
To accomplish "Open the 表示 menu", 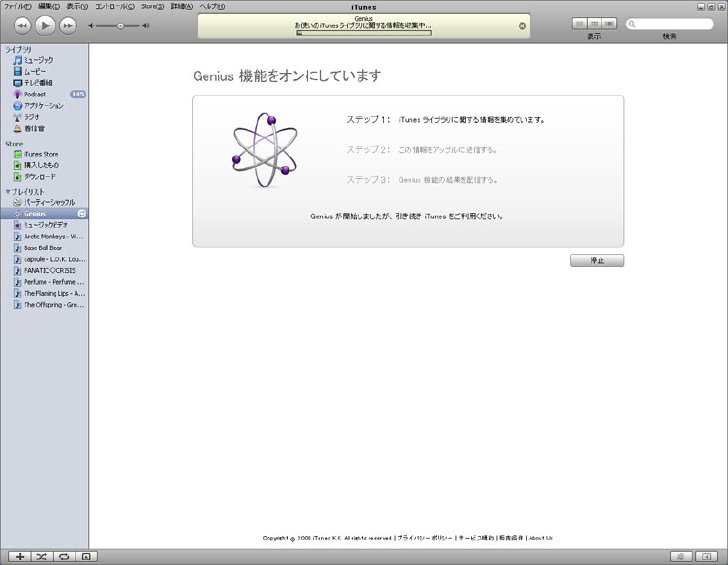I will click(x=77, y=6).
